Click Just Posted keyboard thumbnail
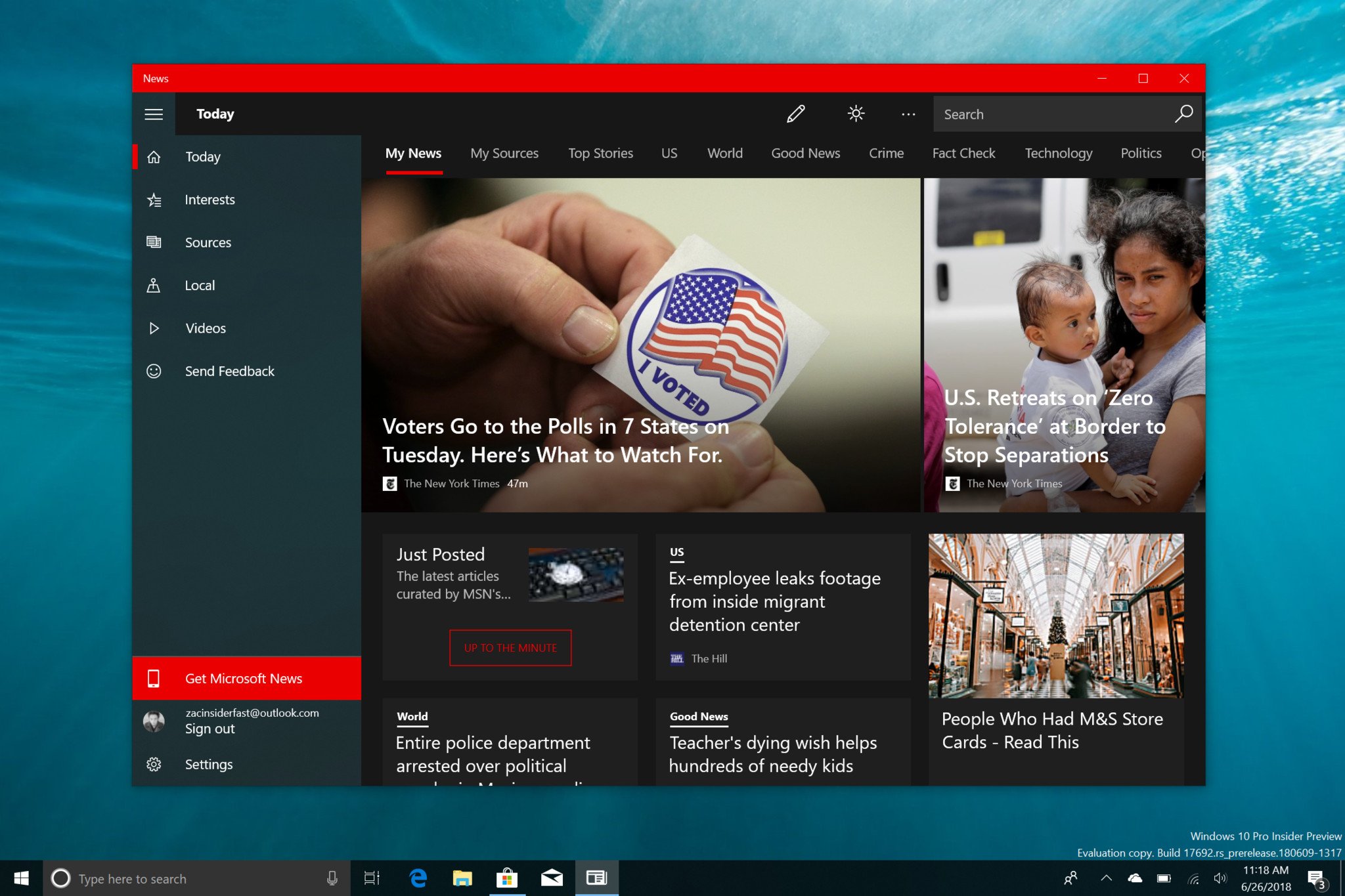The image size is (1345, 896). point(576,574)
